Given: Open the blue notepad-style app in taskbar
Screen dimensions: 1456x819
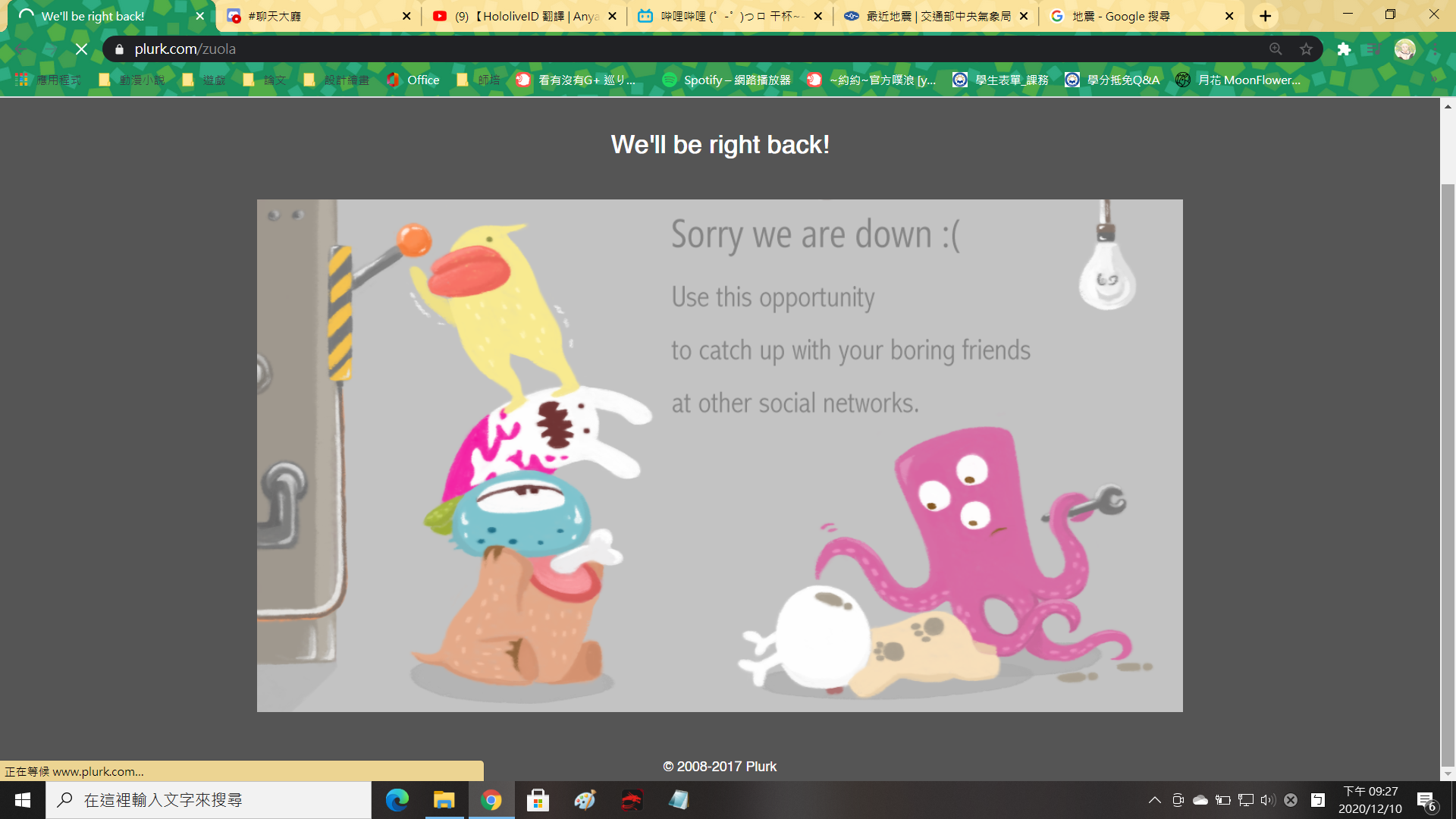Looking at the screenshot, I should pos(679,800).
